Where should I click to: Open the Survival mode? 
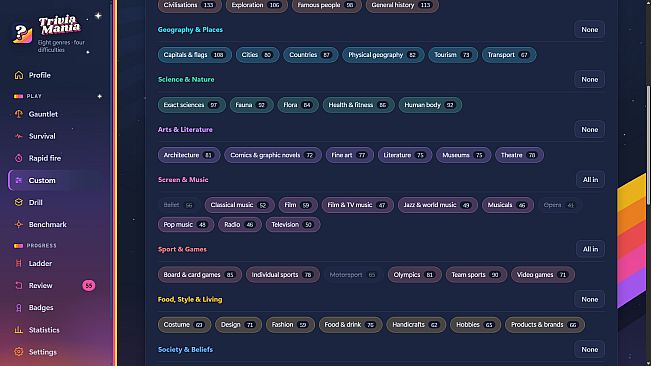(56, 136)
